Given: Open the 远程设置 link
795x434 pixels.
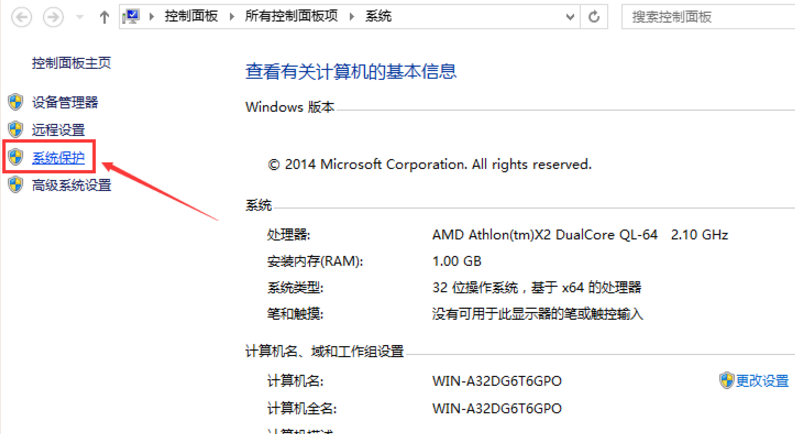Looking at the screenshot, I should [x=58, y=129].
